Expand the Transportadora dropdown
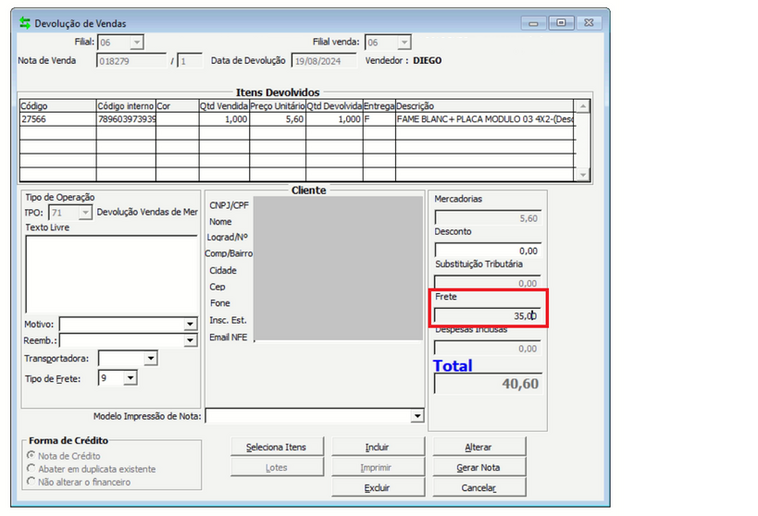758x516 pixels. pyautogui.click(x=151, y=358)
